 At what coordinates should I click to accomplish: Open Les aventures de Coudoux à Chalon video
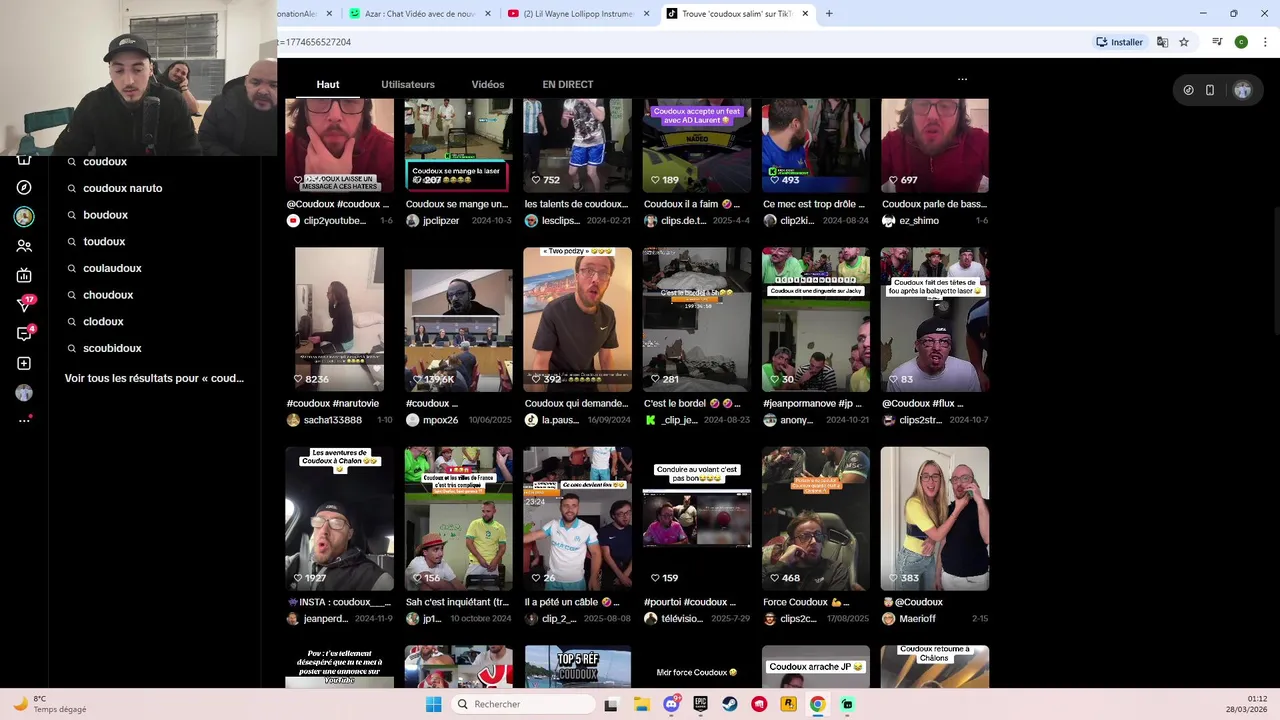tap(339, 518)
